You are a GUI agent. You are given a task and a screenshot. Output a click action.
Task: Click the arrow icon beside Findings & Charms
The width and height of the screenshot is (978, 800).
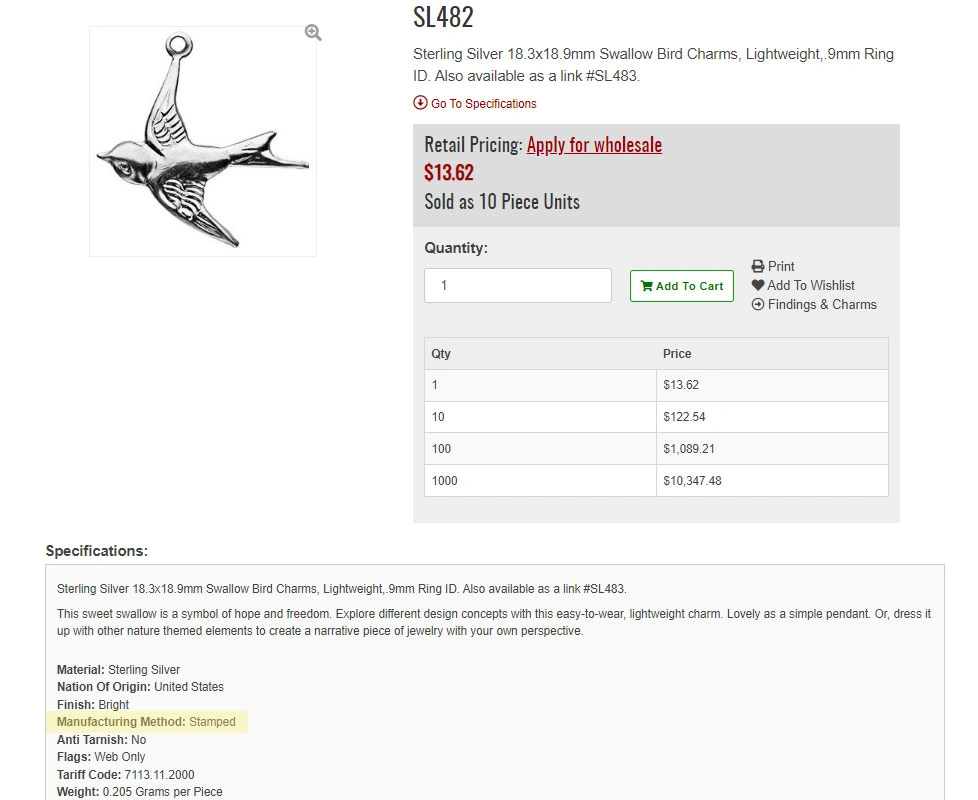pos(758,304)
